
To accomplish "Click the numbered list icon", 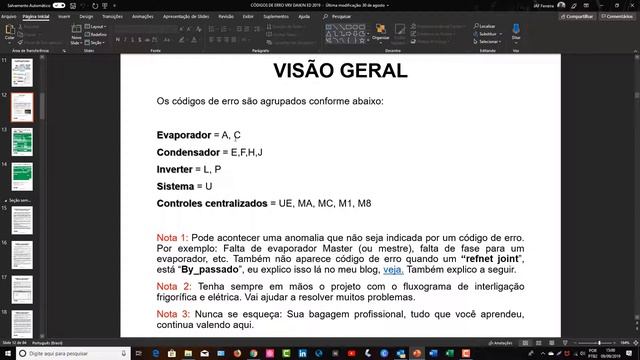I will pos(224,29).
